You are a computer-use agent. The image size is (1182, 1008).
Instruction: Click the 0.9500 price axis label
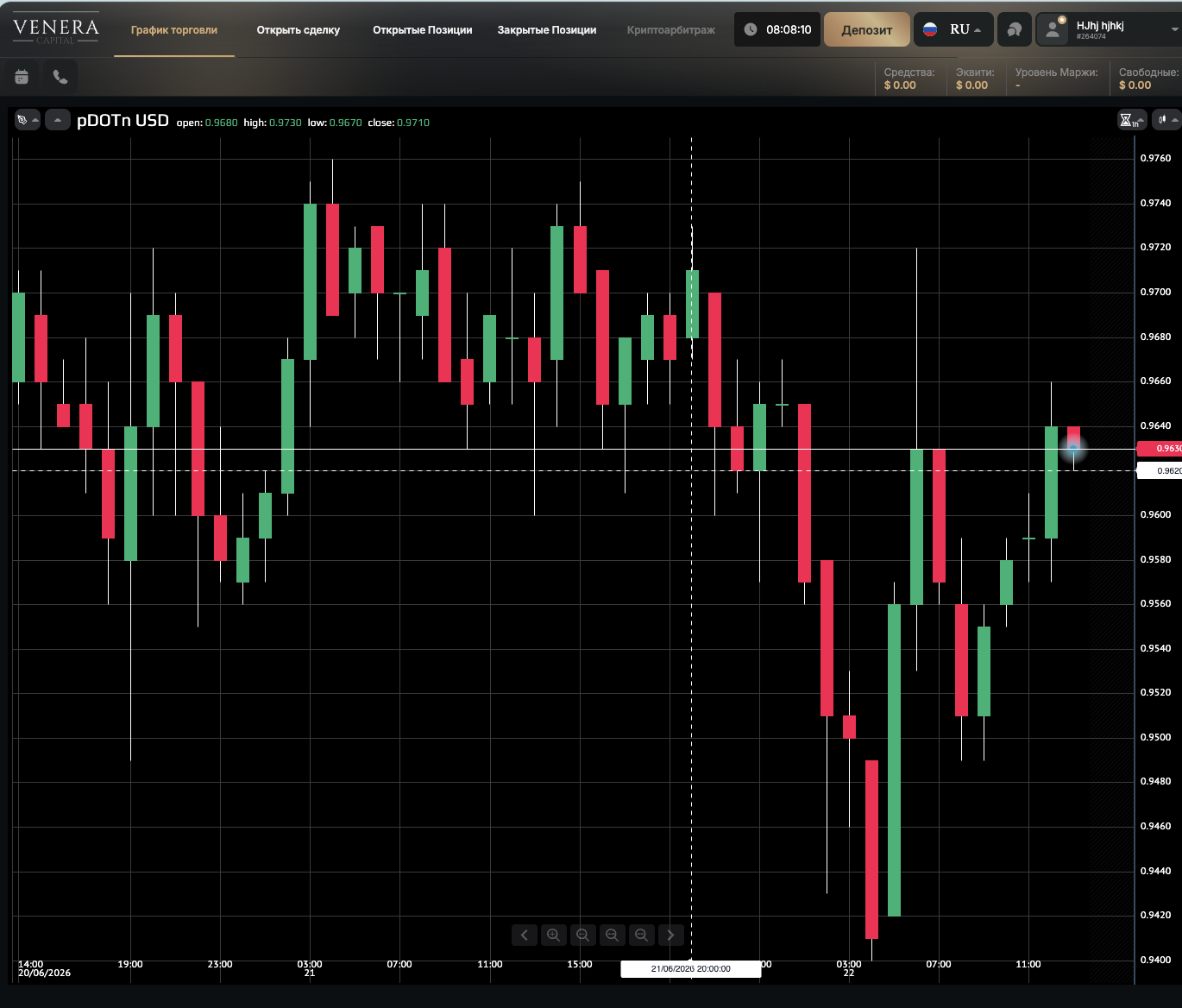(1156, 737)
